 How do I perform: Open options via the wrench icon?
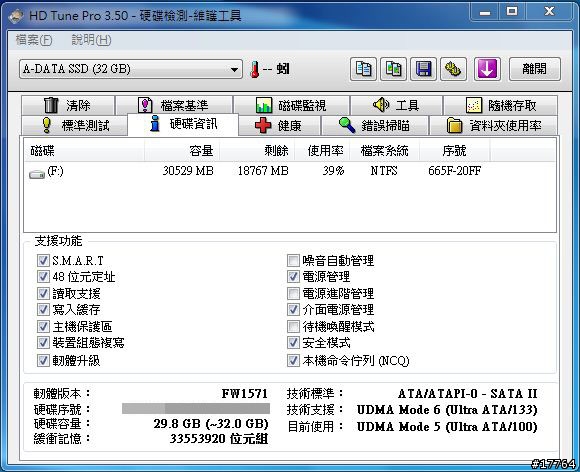click(453, 69)
